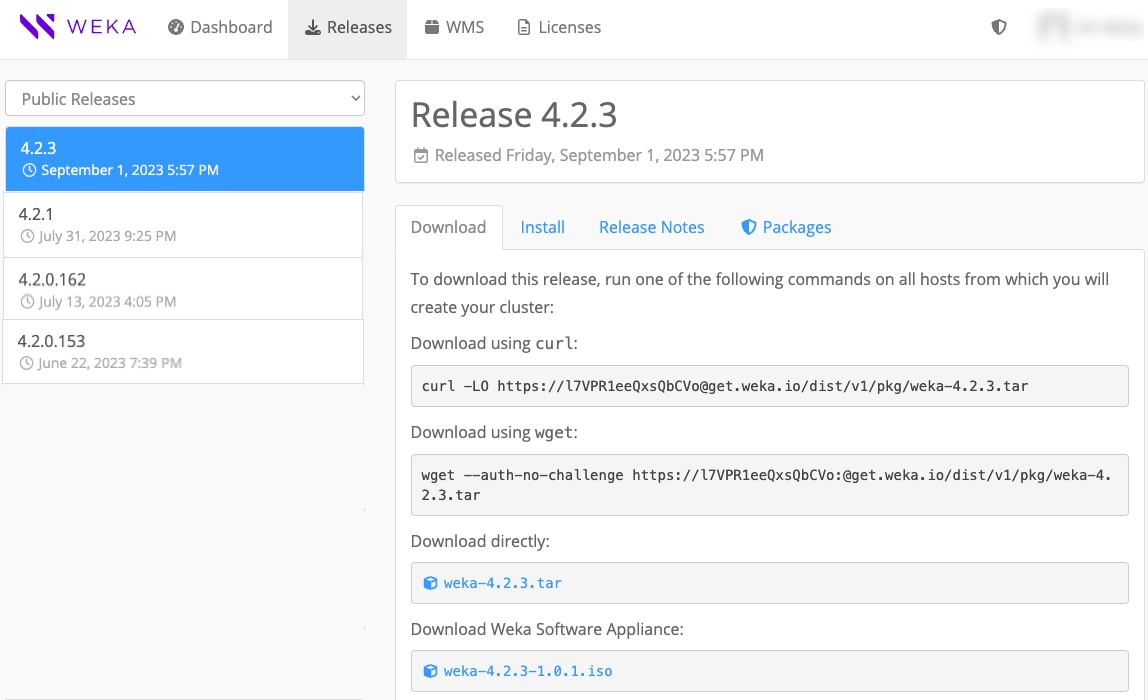Open the Releases navigation tab
Image resolution: width=1148 pixels, height=700 pixels.
pos(348,27)
